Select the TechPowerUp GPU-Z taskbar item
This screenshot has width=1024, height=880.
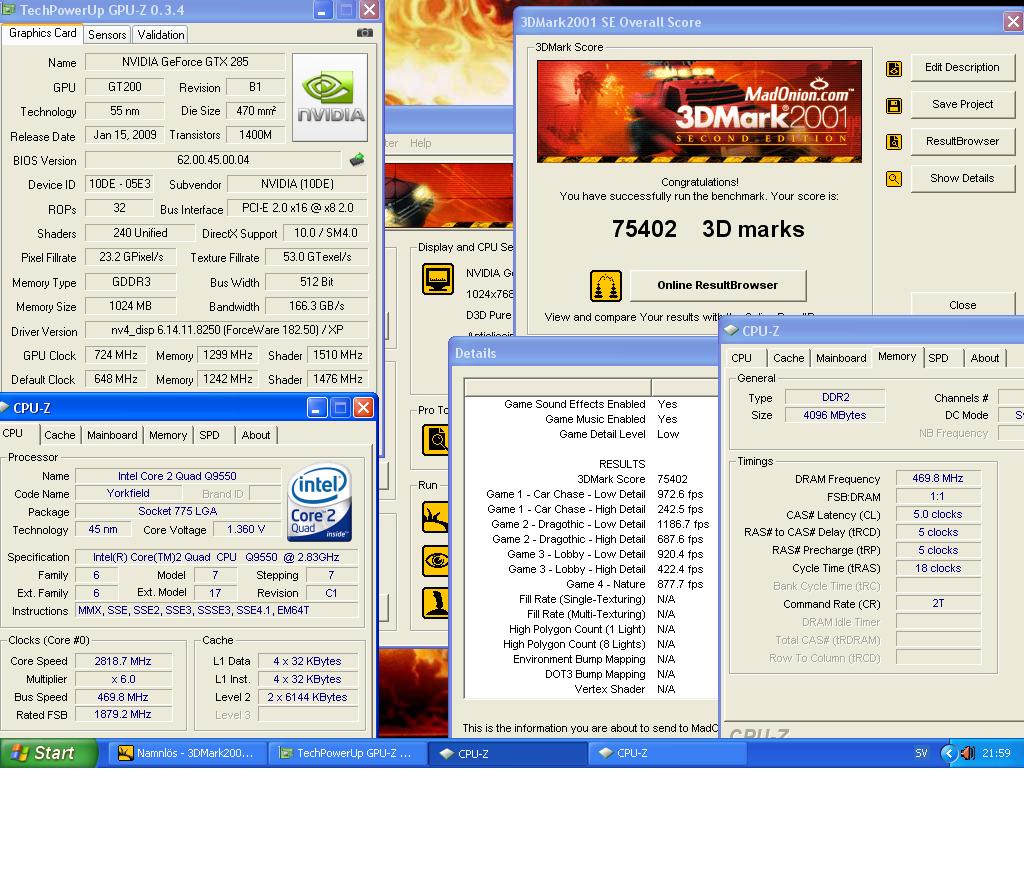348,753
